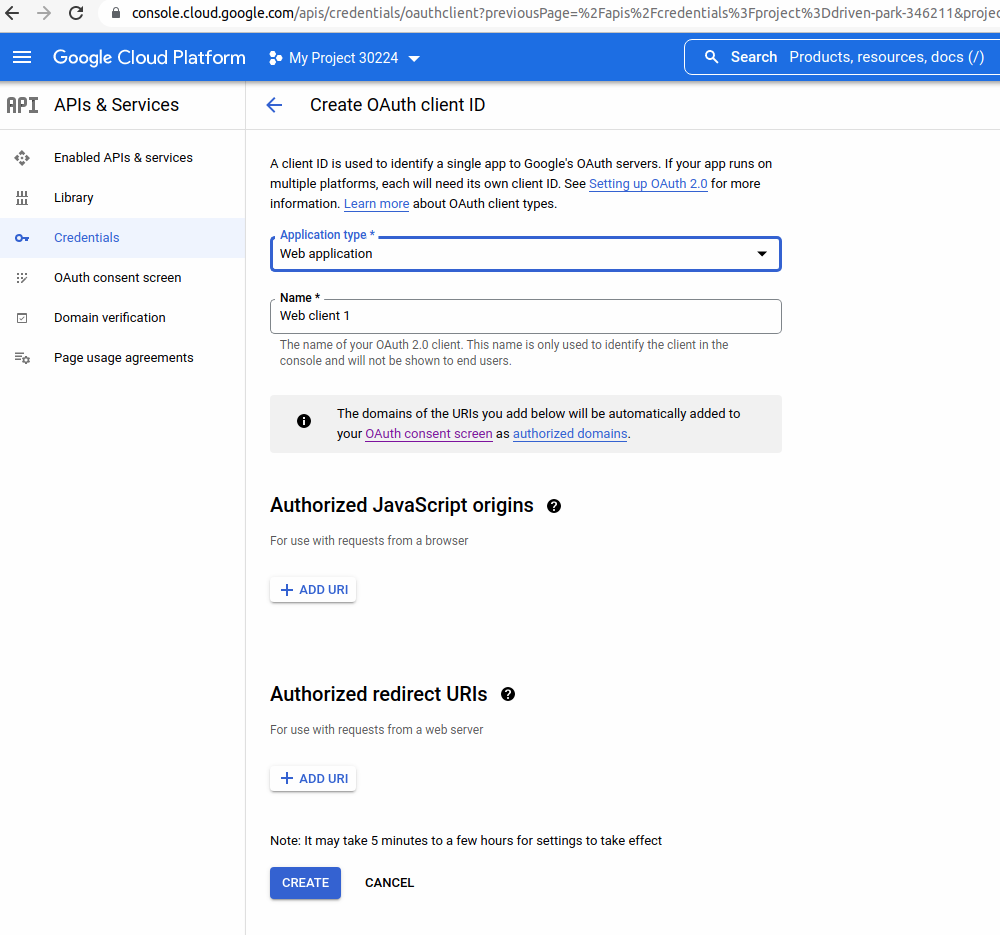This screenshot has width=1000, height=935.
Task: Click the browser forward arrow
Action: coord(43,13)
